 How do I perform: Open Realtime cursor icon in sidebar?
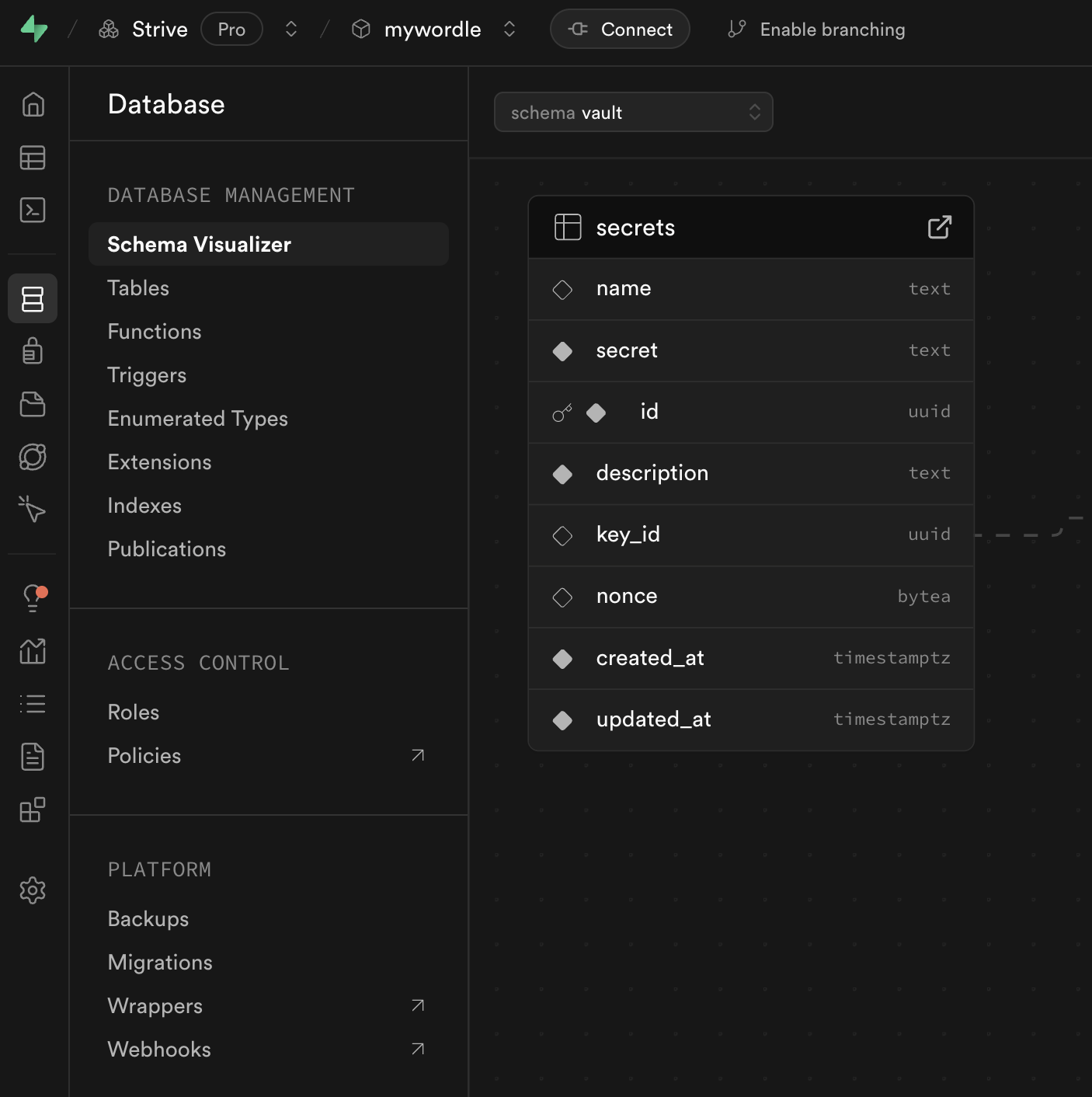coord(33,510)
